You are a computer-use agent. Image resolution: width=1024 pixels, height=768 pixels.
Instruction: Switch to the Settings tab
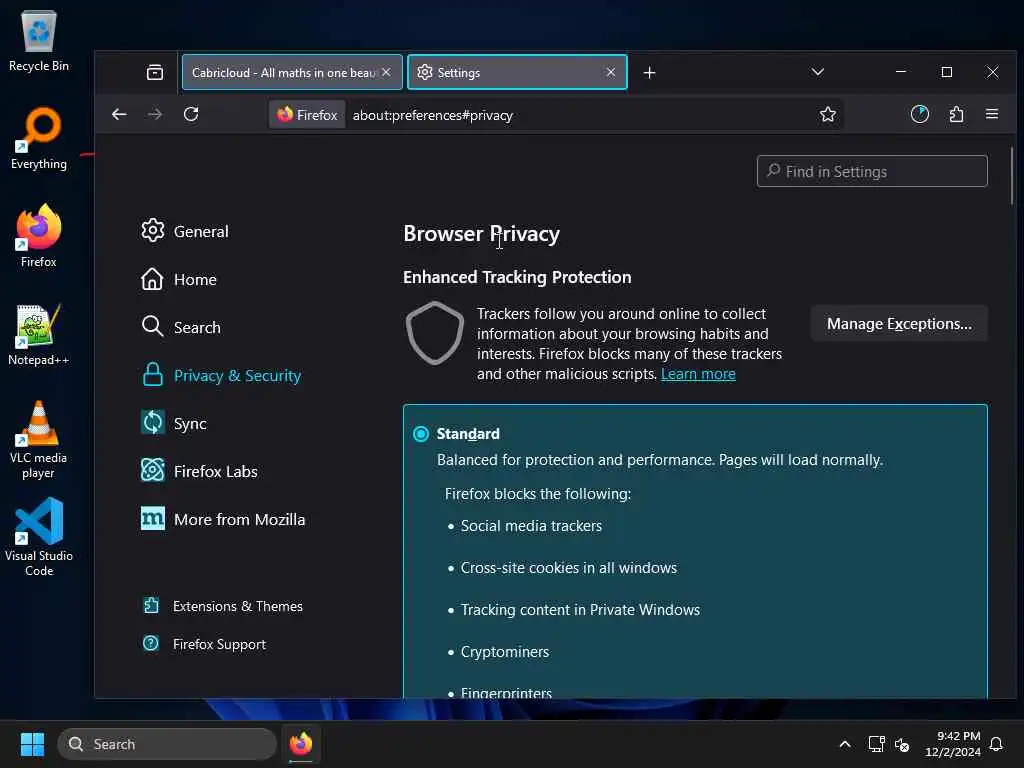517,72
